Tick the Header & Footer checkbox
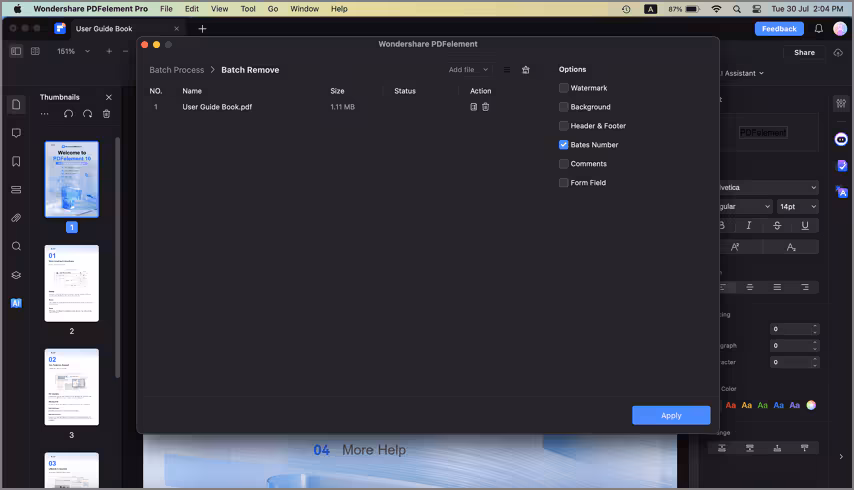 coord(564,126)
